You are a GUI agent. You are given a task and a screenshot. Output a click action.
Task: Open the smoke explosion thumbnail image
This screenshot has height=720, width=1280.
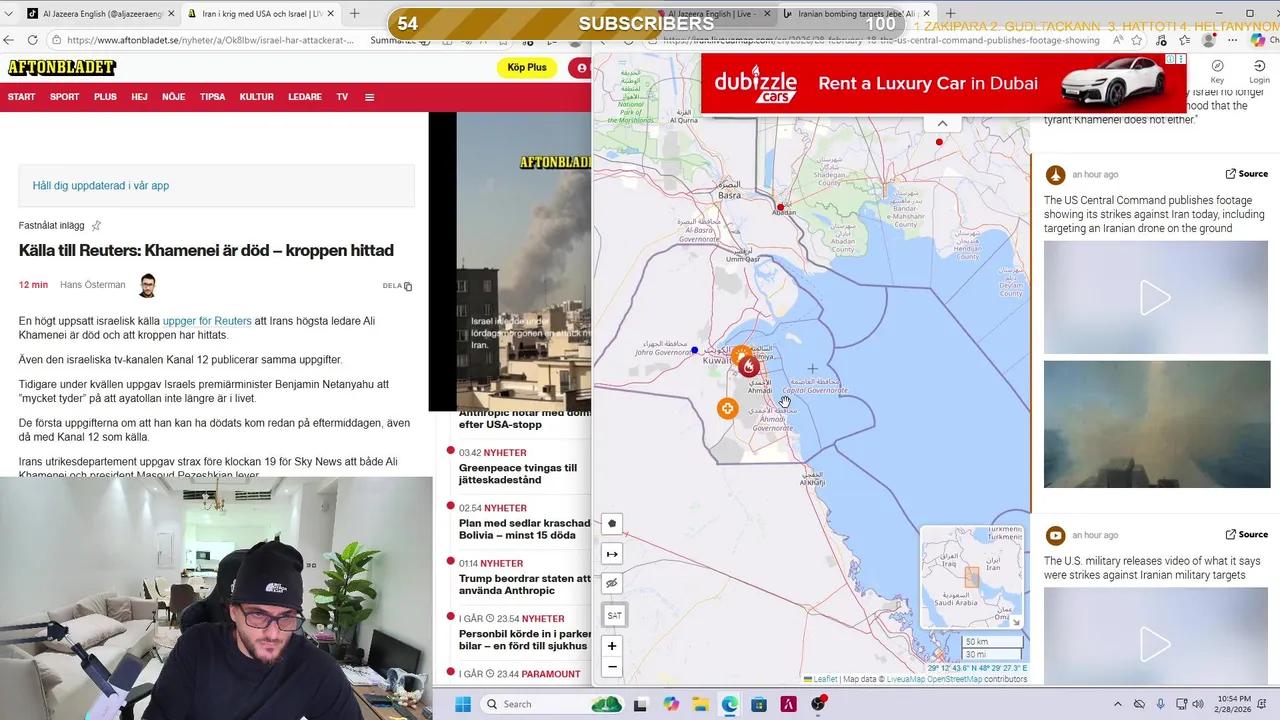coord(1156,424)
